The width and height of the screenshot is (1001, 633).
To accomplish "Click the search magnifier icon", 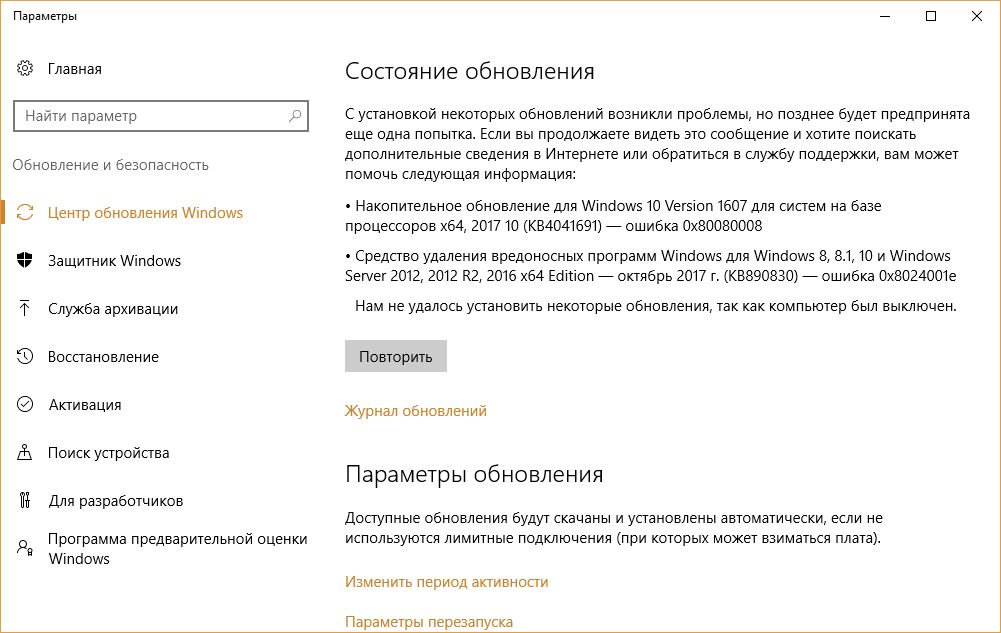I will tap(295, 116).
